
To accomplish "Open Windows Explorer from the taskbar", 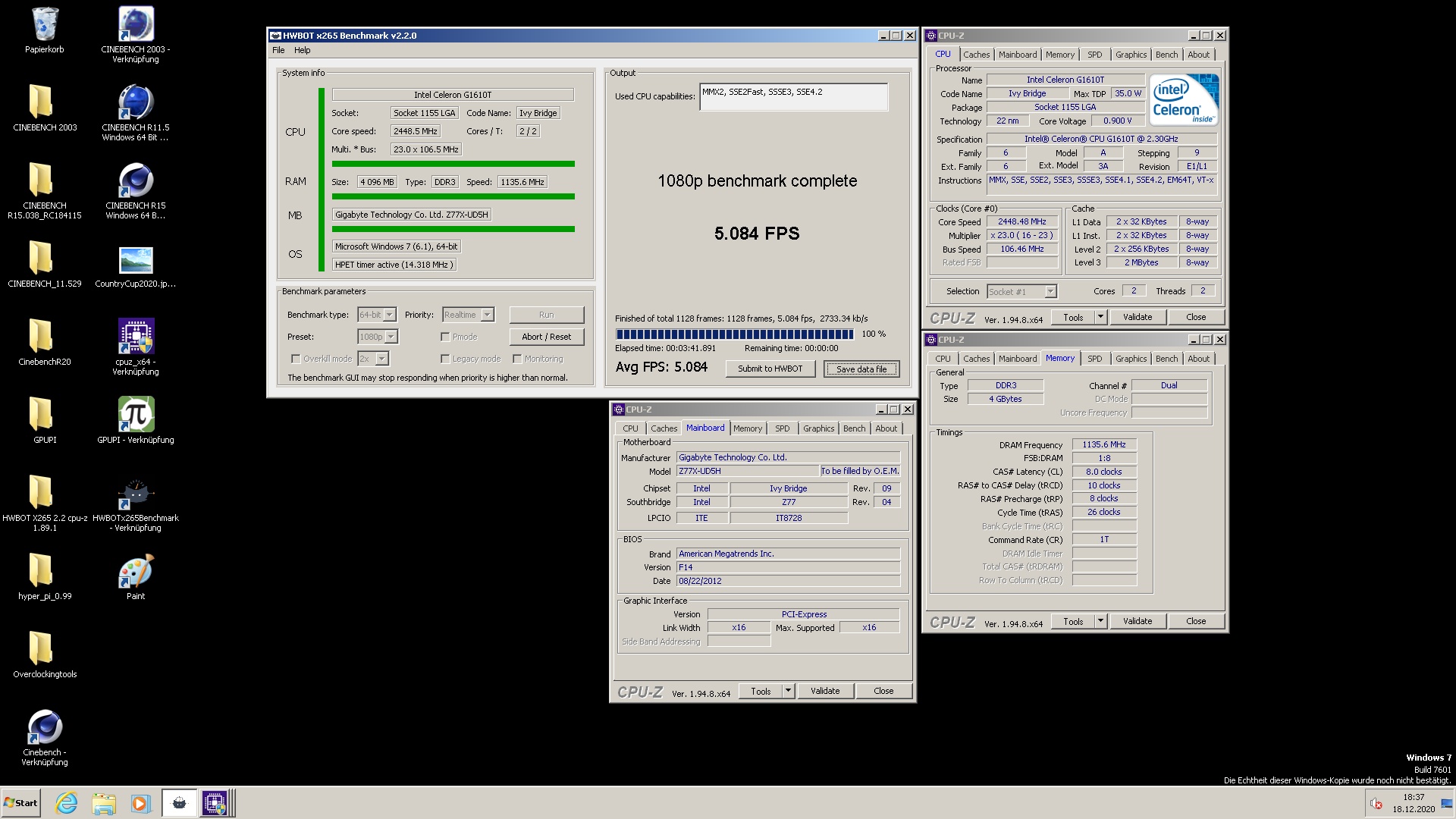I will point(104,803).
